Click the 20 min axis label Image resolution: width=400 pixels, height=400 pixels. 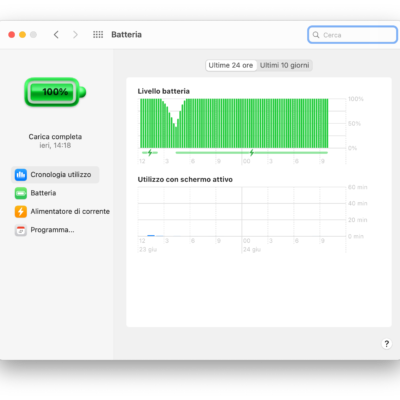click(x=357, y=220)
